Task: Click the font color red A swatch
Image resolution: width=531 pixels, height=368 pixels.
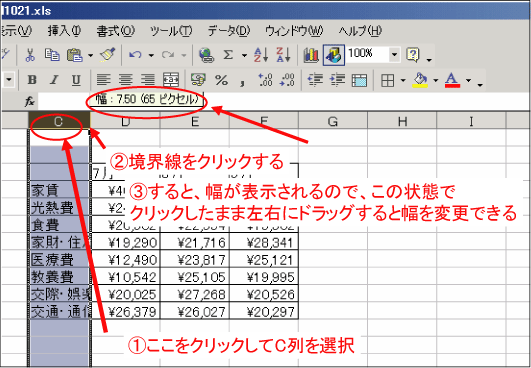Action: point(452,81)
